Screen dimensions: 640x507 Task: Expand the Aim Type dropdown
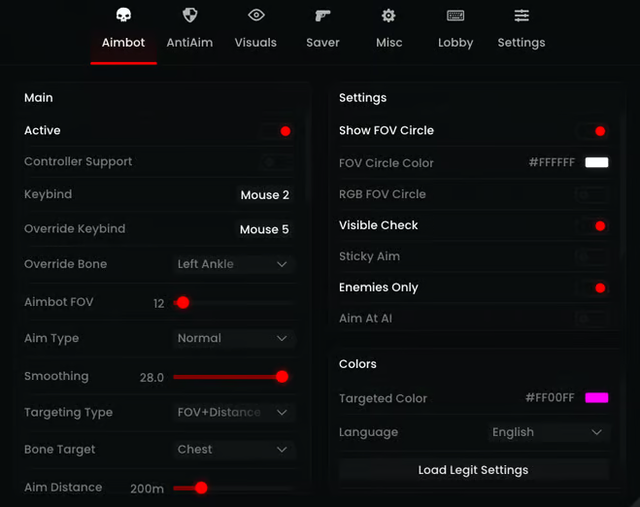233,338
